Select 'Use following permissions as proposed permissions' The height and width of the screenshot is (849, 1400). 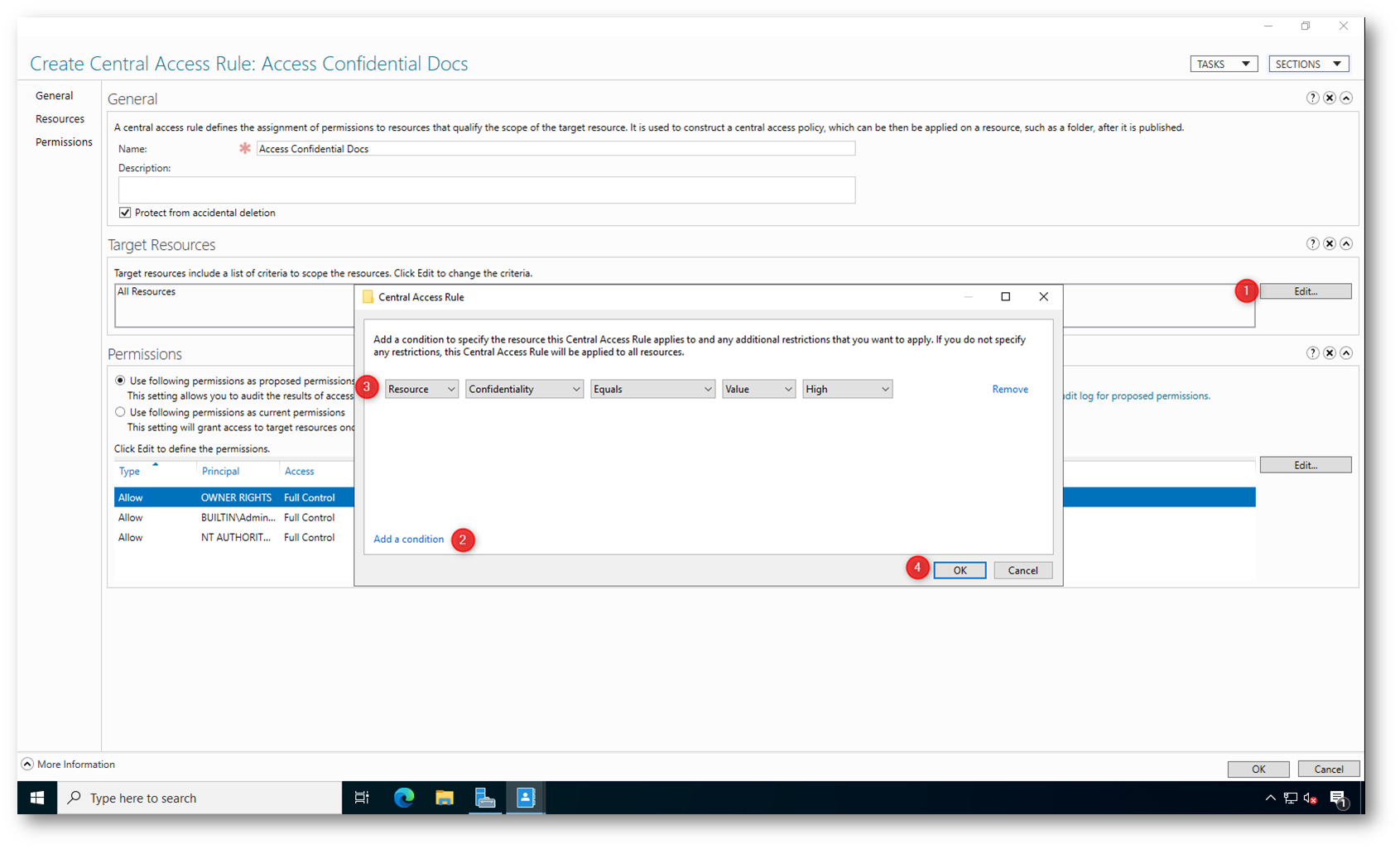(121, 381)
